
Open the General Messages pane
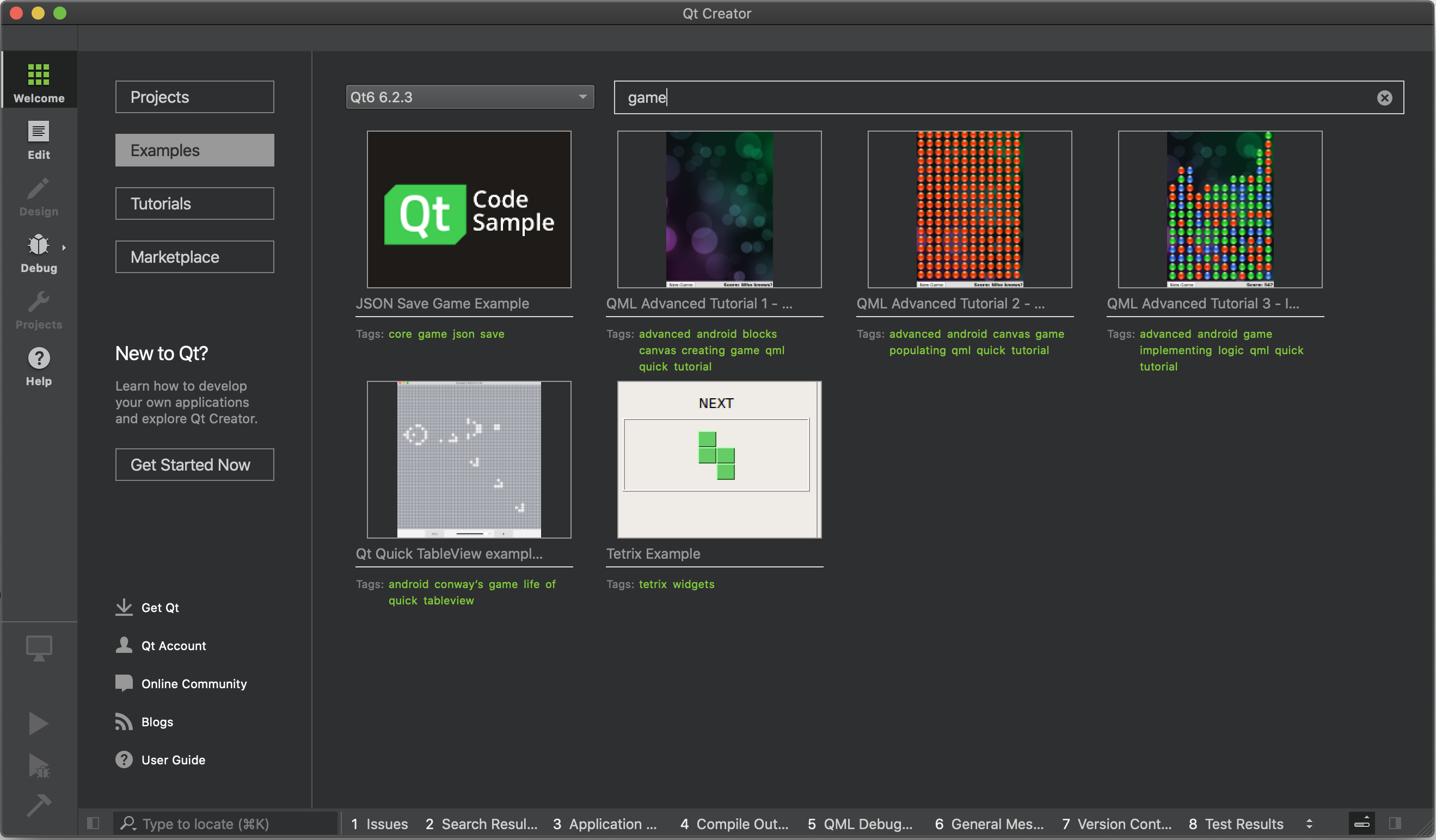pyautogui.click(x=989, y=824)
